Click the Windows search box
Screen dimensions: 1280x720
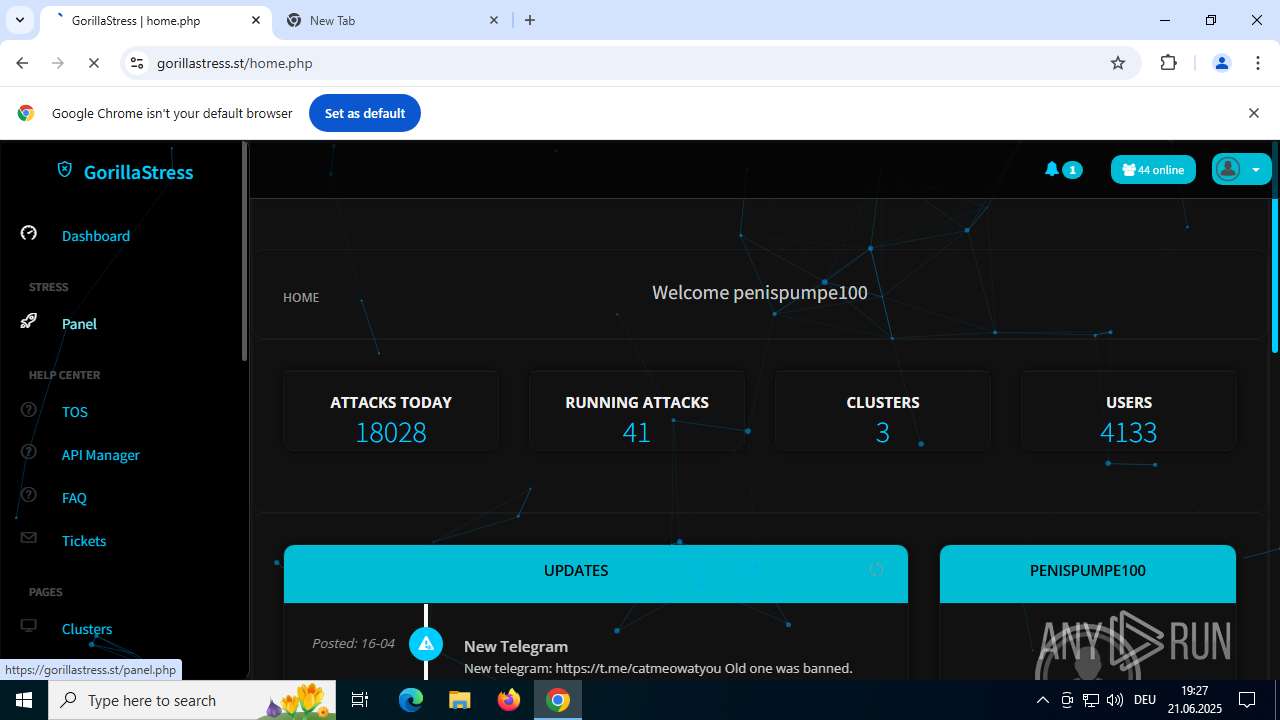pyautogui.click(x=193, y=700)
